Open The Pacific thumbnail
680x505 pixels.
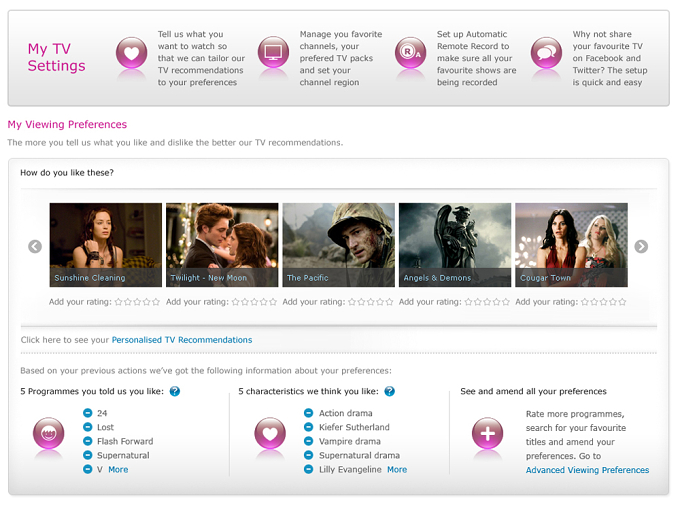(339, 245)
